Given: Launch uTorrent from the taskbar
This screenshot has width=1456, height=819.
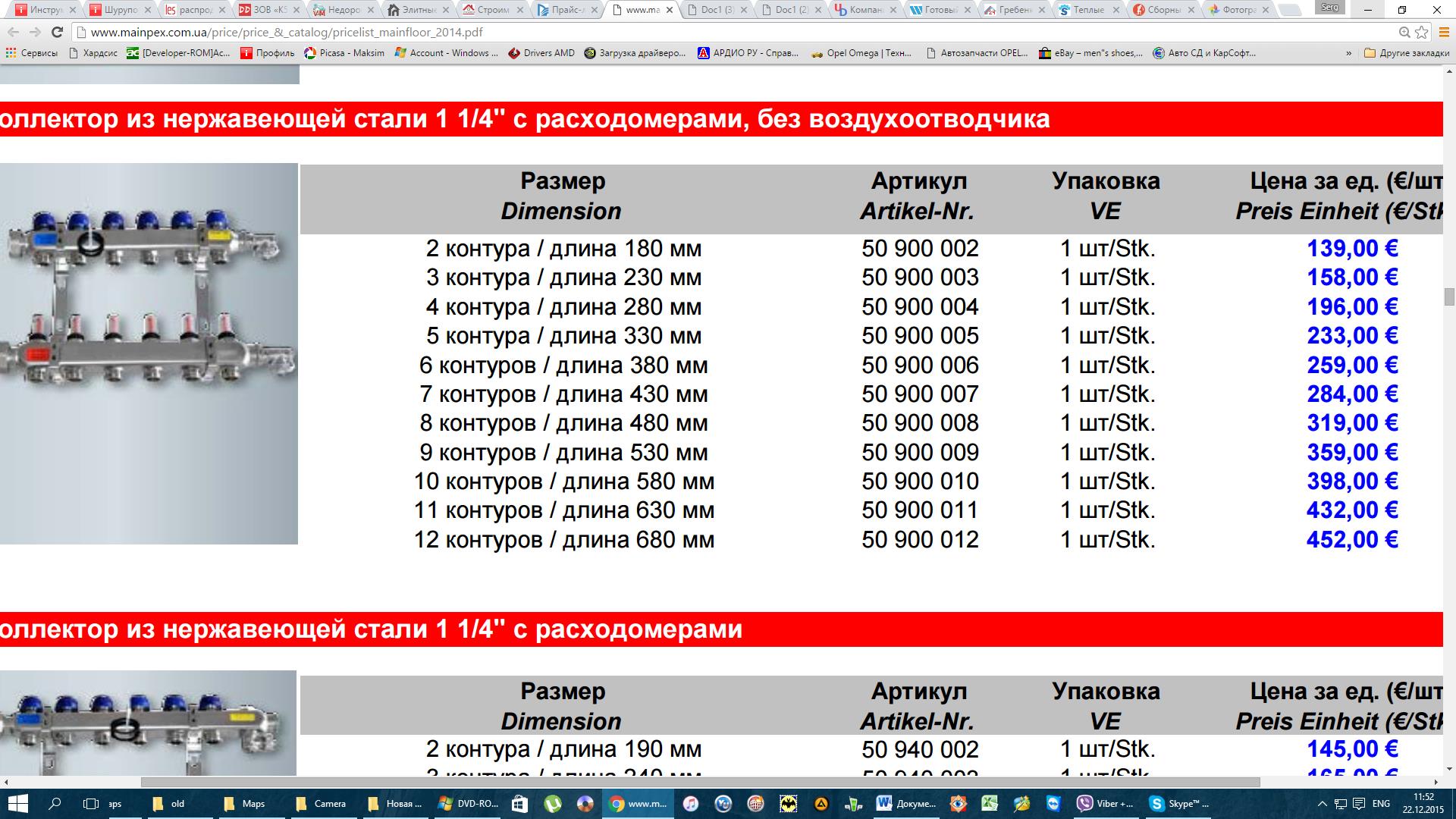Looking at the screenshot, I should 553,804.
